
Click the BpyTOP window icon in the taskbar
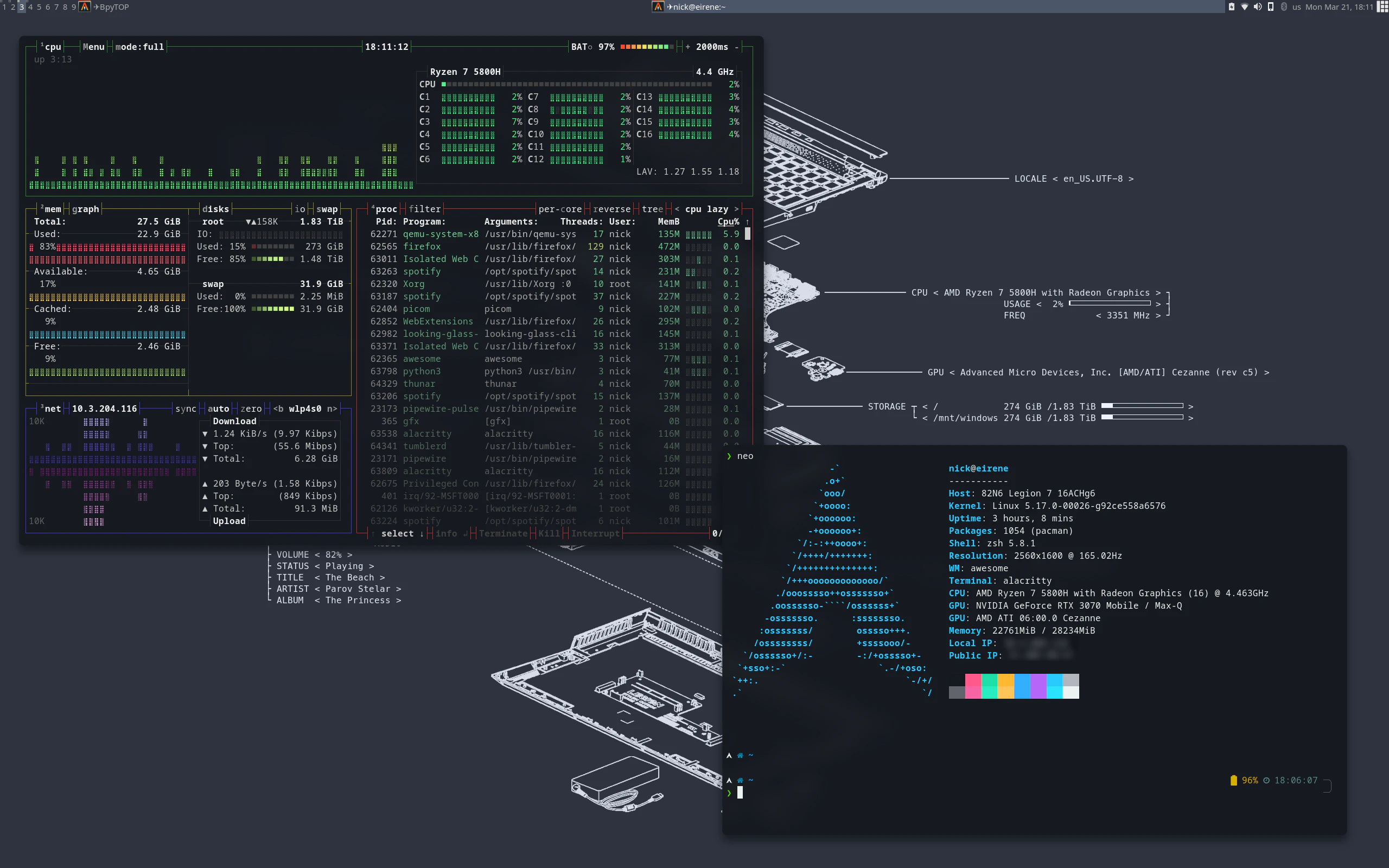85,7
